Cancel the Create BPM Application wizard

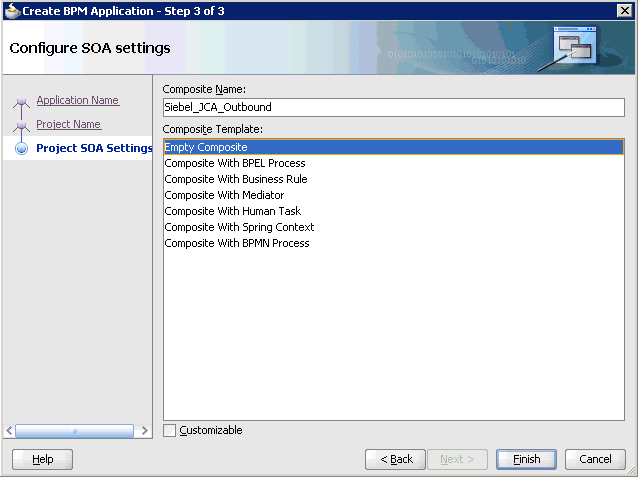click(595, 459)
